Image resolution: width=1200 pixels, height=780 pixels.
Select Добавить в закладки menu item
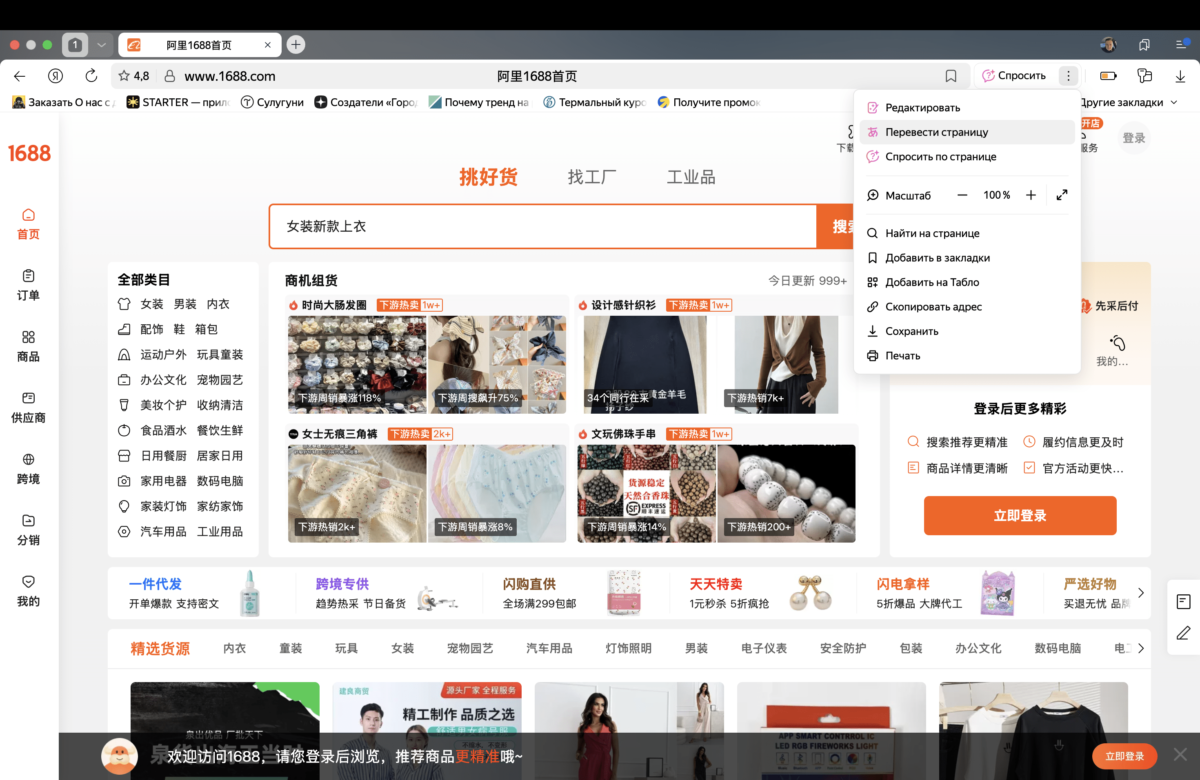(x=967, y=258)
